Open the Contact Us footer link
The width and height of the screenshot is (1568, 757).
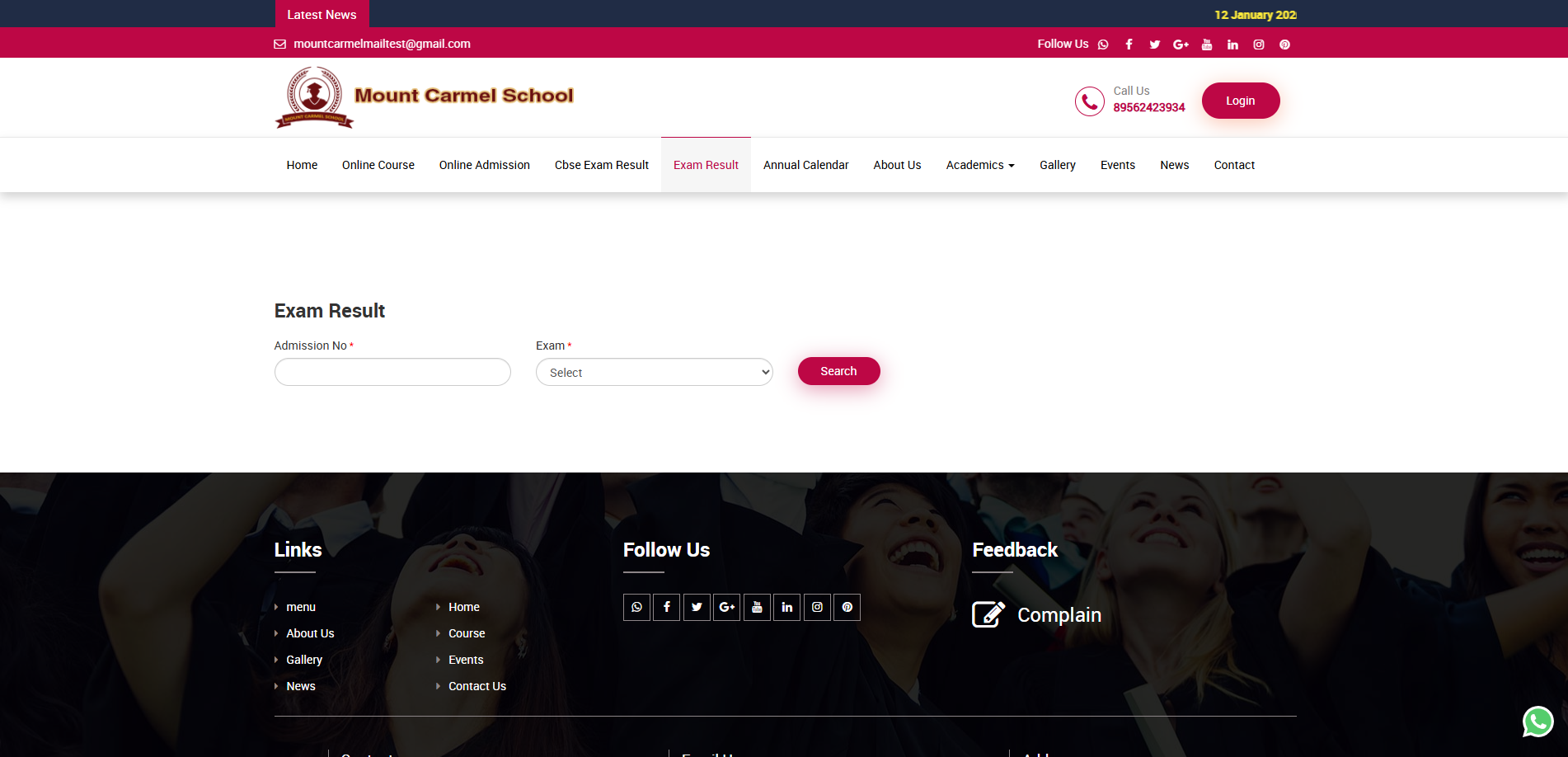pyautogui.click(x=477, y=686)
